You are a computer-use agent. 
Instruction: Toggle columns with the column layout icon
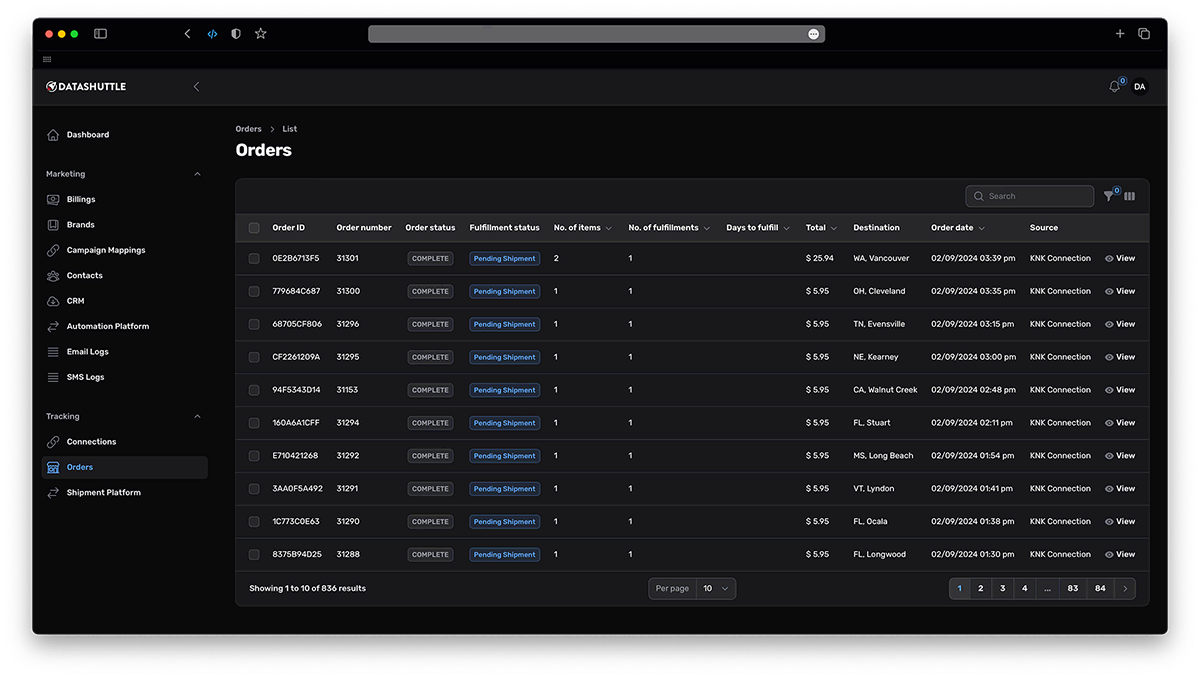pyautogui.click(x=1130, y=197)
